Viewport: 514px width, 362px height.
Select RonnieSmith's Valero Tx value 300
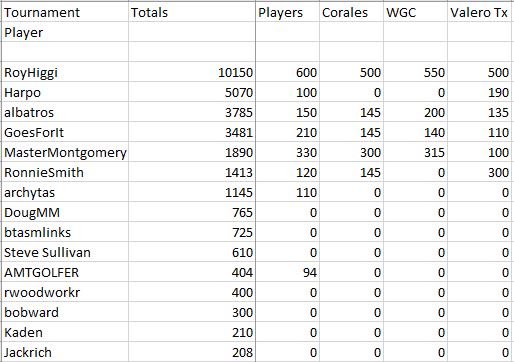click(x=479, y=172)
